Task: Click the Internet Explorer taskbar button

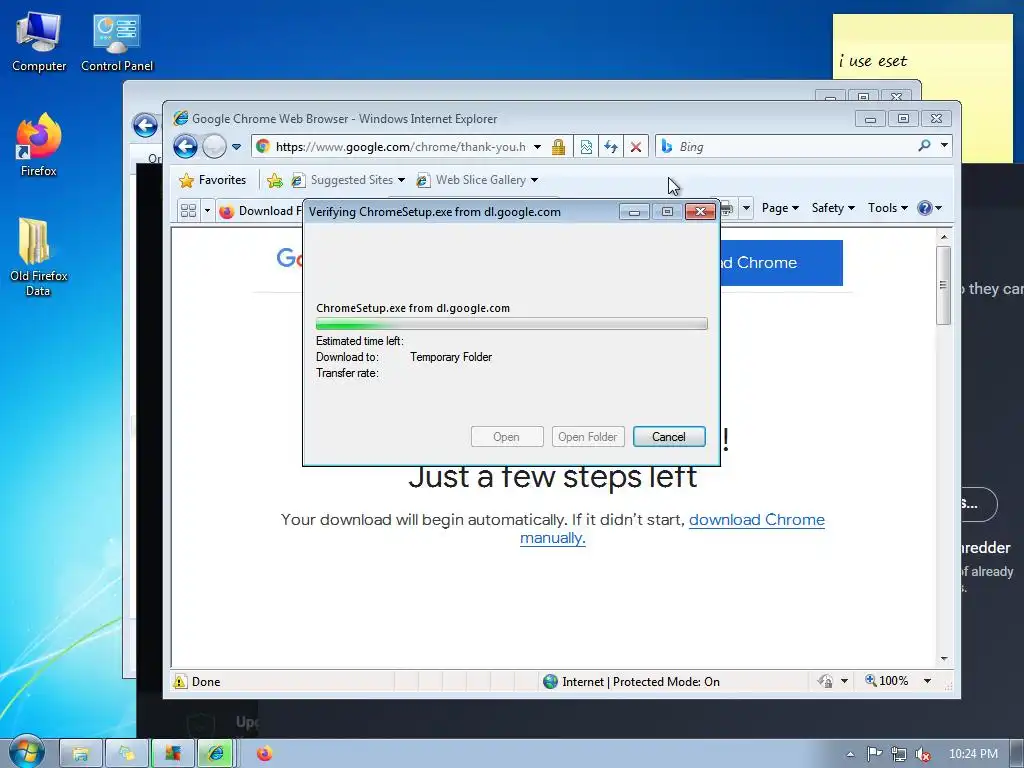Action: [x=217, y=754]
